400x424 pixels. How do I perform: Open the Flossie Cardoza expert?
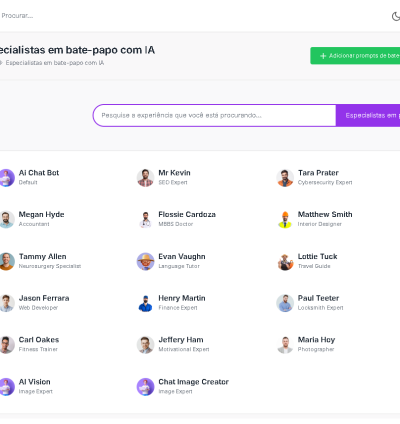(x=187, y=214)
